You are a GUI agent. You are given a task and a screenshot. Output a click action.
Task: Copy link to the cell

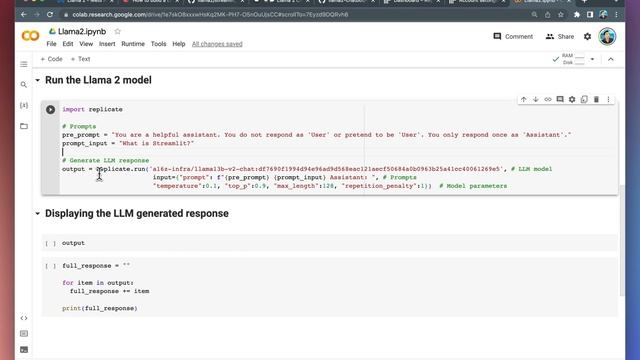[548, 100]
